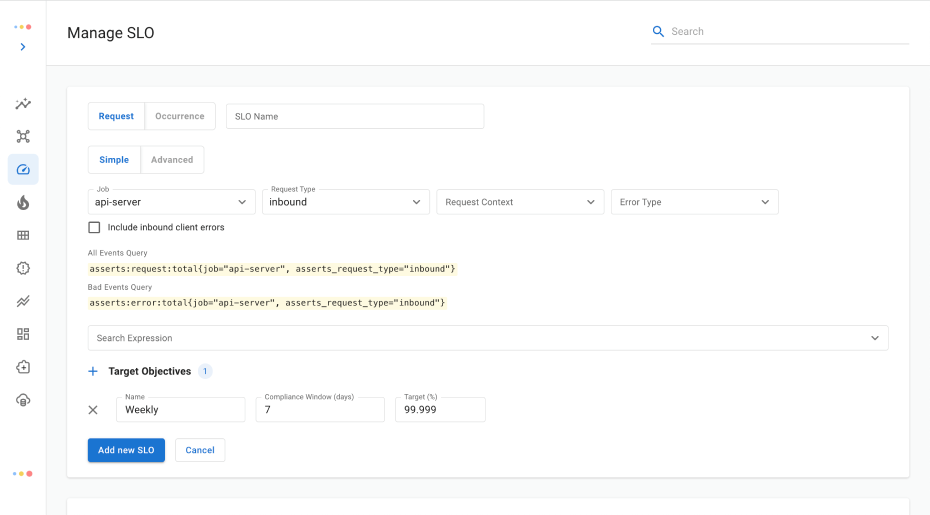This screenshot has height=515, width=930.
Task: Add a new target objective with plus icon
Action: (x=93, y=371)
